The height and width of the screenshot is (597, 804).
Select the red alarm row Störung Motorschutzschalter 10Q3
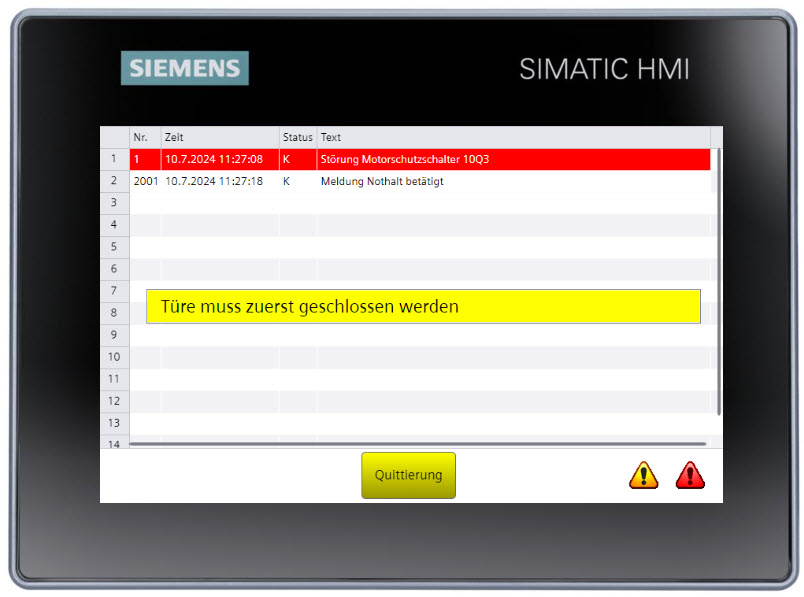click(x=420, y=159)
